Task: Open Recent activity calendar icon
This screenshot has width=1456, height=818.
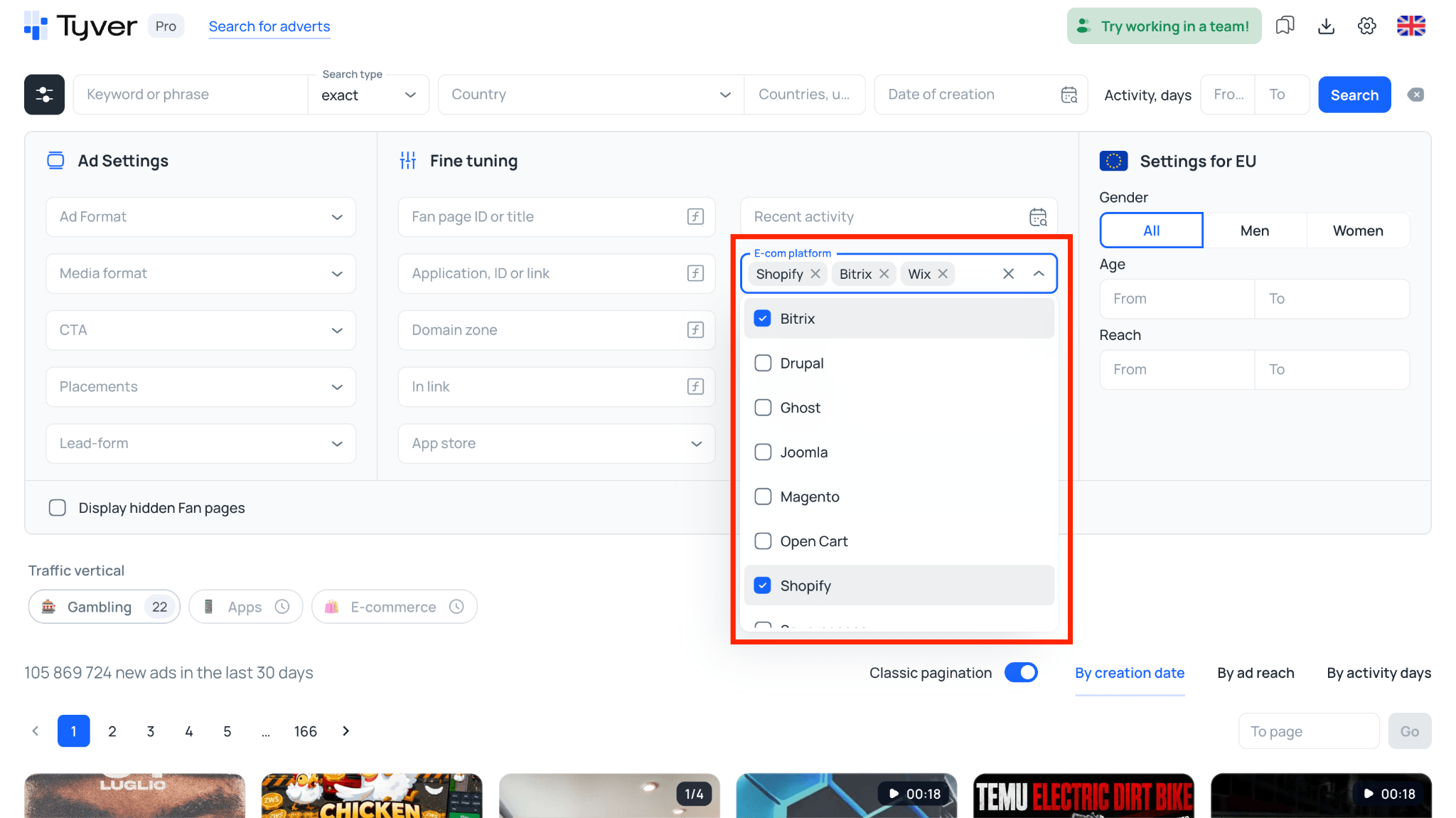Action: coord(1038,217)
